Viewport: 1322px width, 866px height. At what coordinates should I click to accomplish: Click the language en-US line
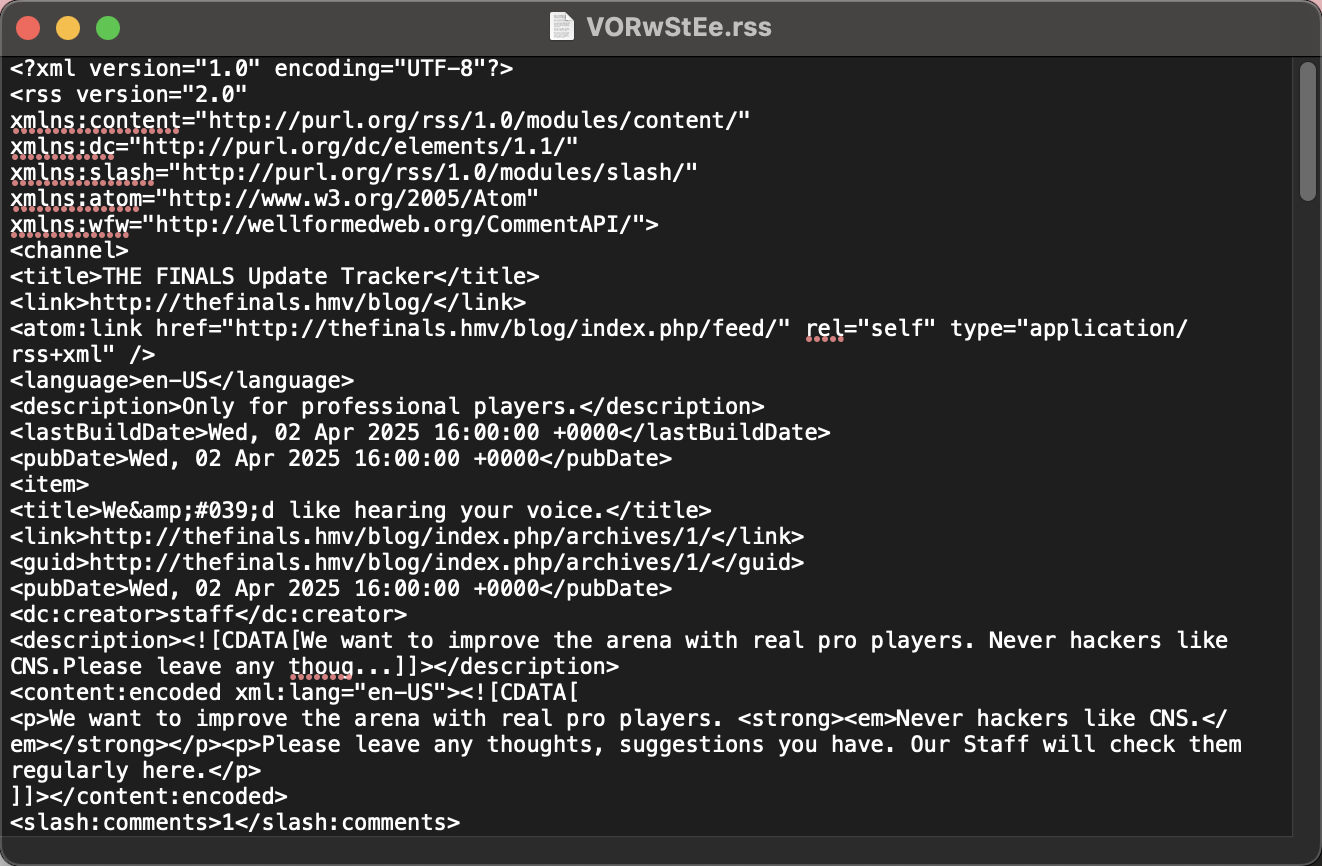click(182, 381)
